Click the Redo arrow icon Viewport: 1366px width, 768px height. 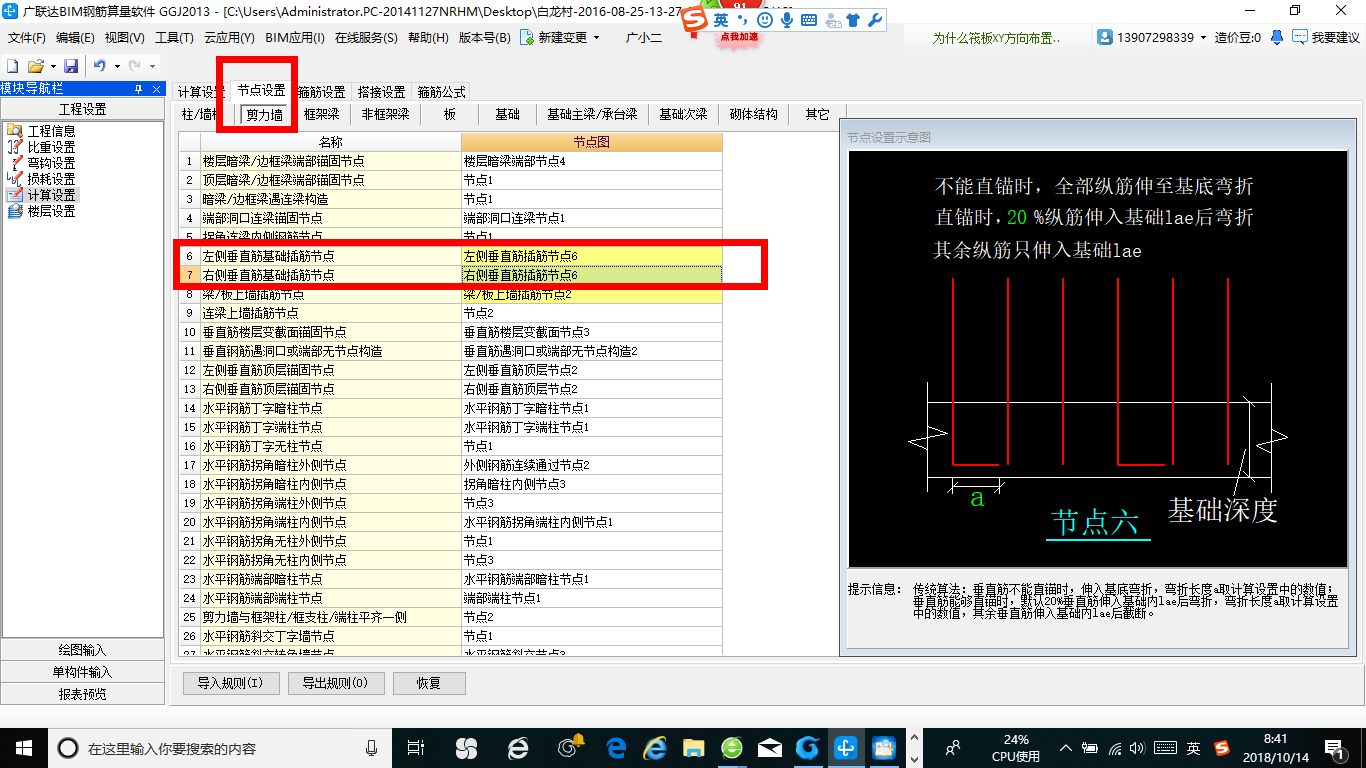pyautogui.click(x=134, y=66)
